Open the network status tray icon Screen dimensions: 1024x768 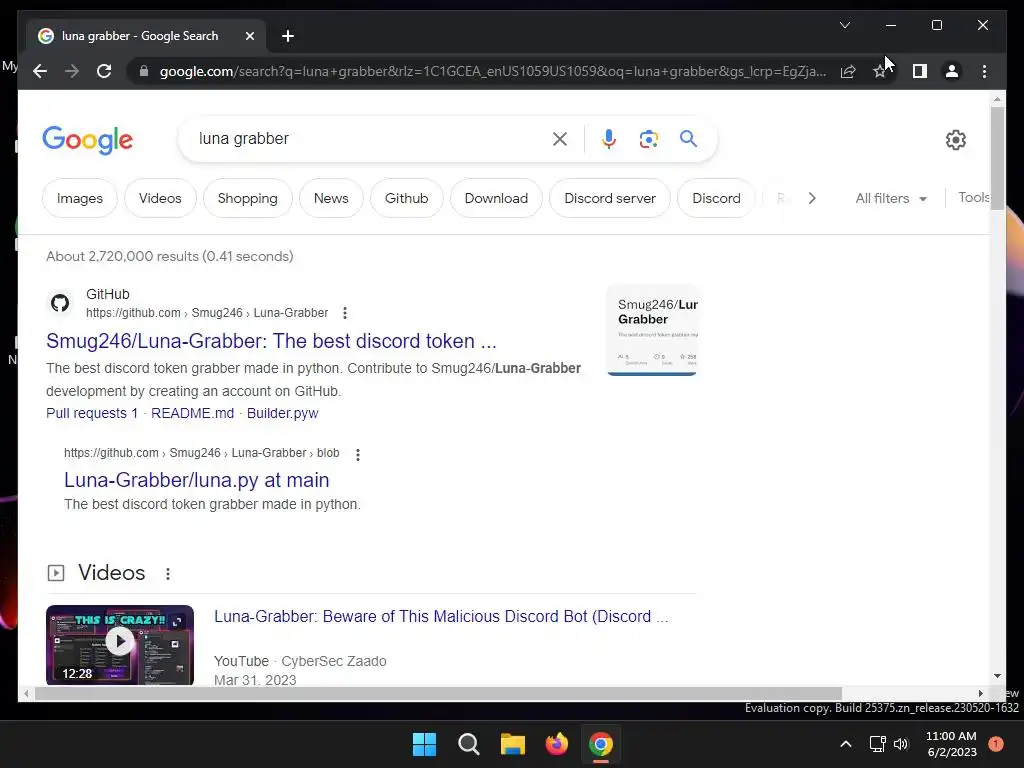pos(878,744)
